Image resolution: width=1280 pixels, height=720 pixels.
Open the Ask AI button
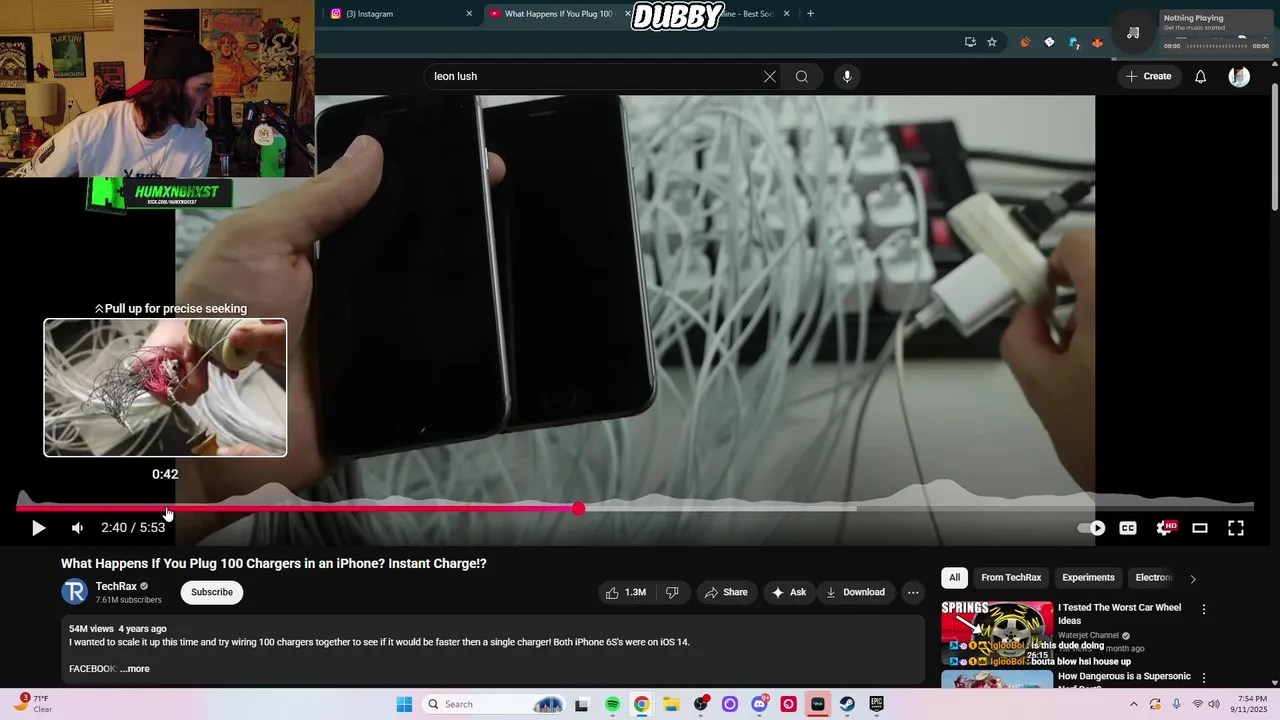click(x=788, y=592)
